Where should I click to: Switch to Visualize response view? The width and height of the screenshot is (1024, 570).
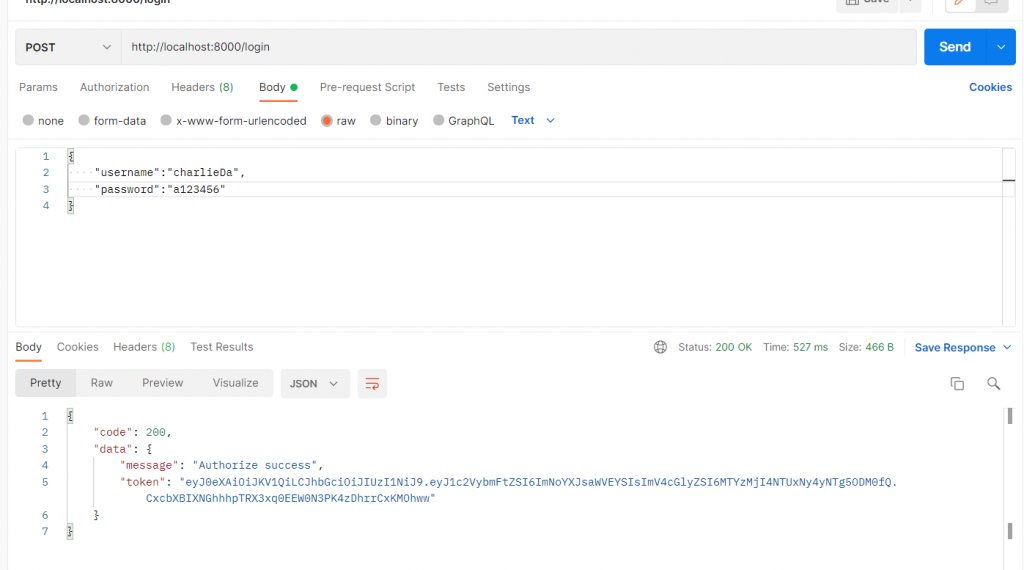[235, 383]
